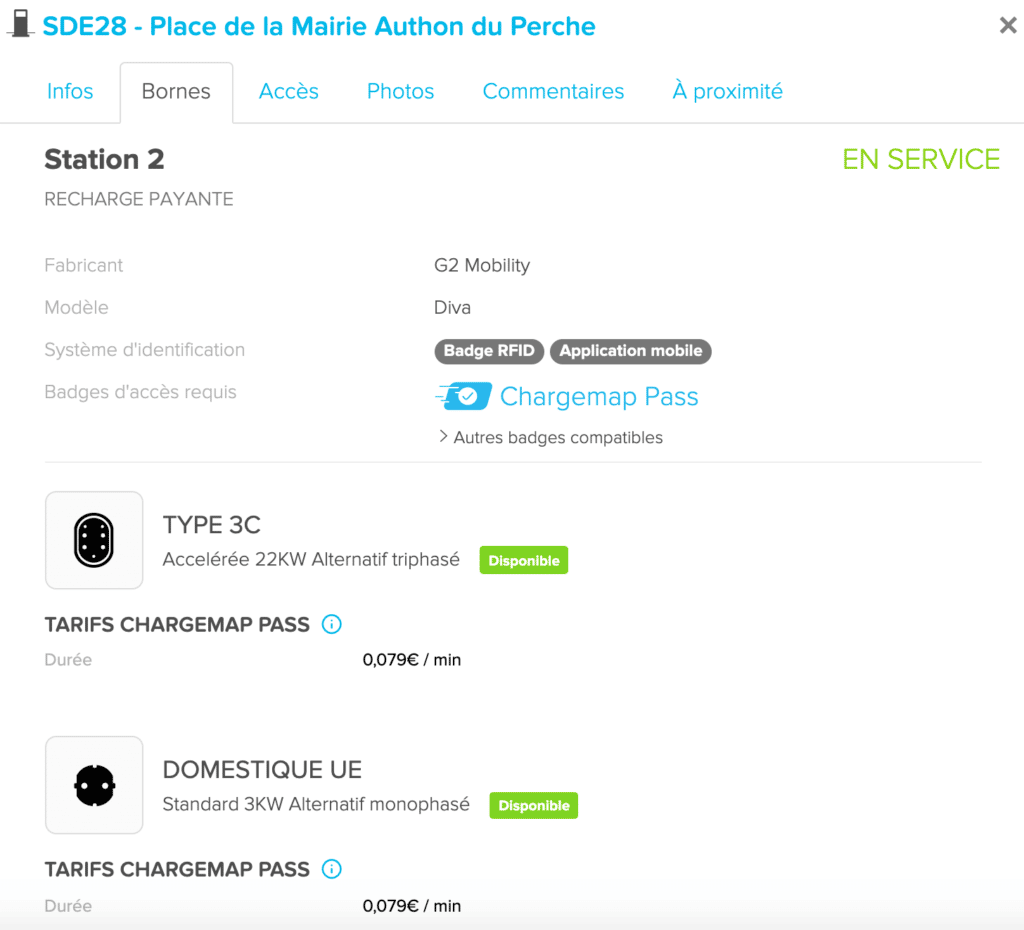
Task: Click the RECHARGE PAYANTE label
Action: pos(139,199)
